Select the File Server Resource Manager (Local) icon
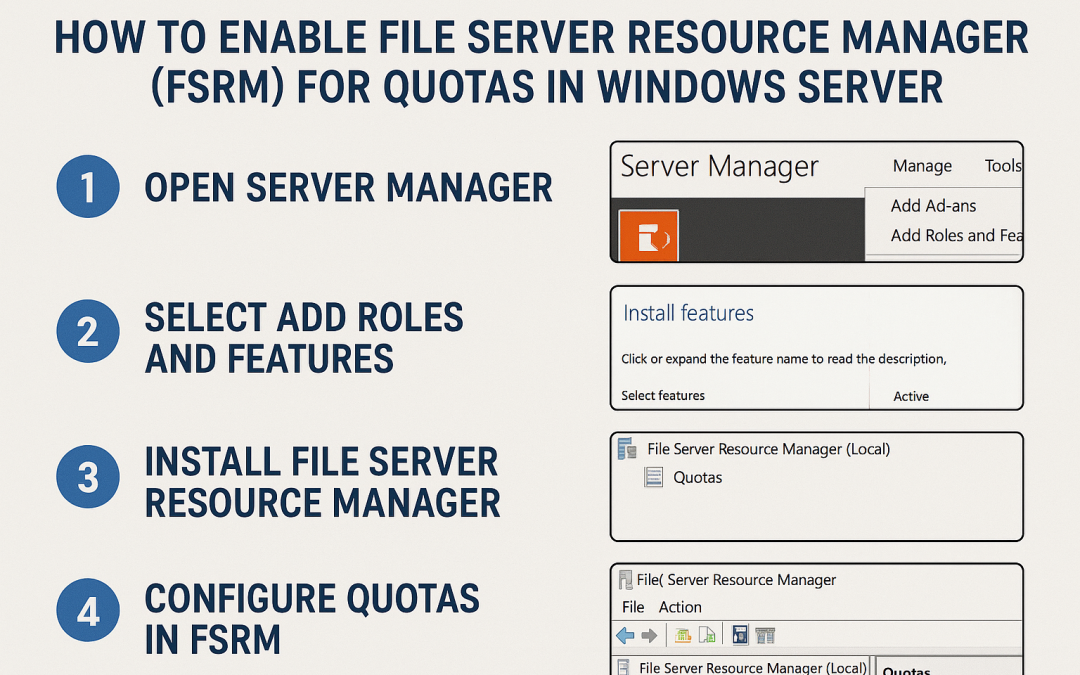Image resolution: width=1080 pixels, height=675 pixels. (626, 449)
